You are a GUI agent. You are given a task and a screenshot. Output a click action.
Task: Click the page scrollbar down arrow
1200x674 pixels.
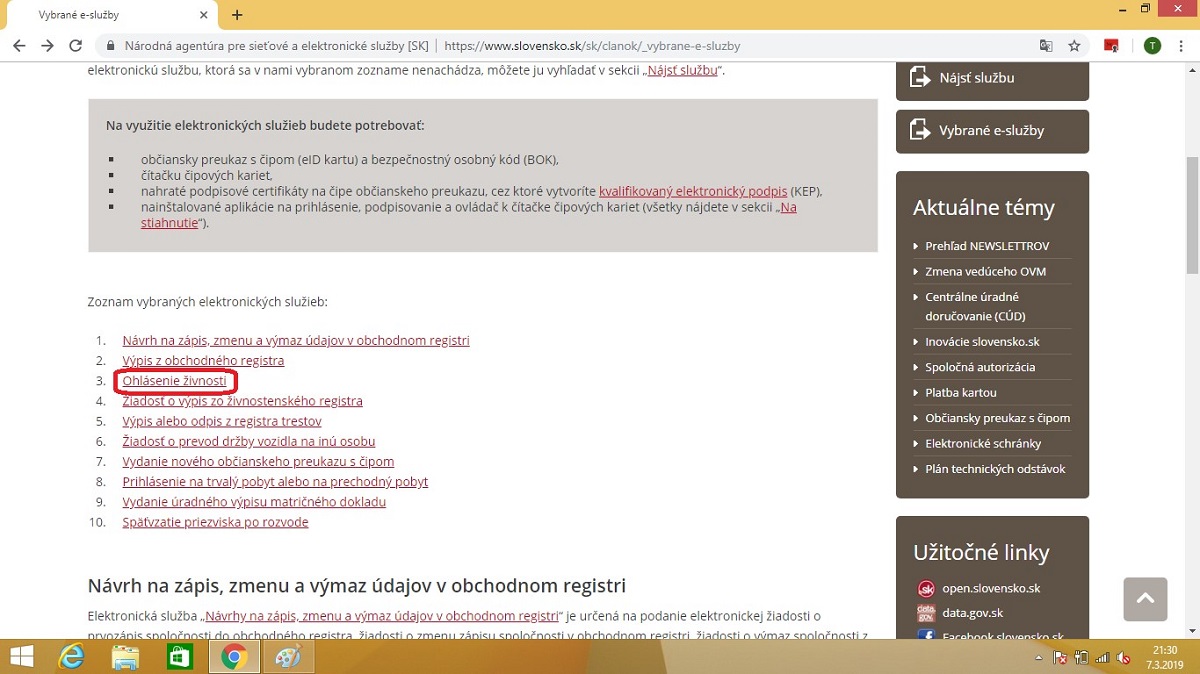point(1191,629)
